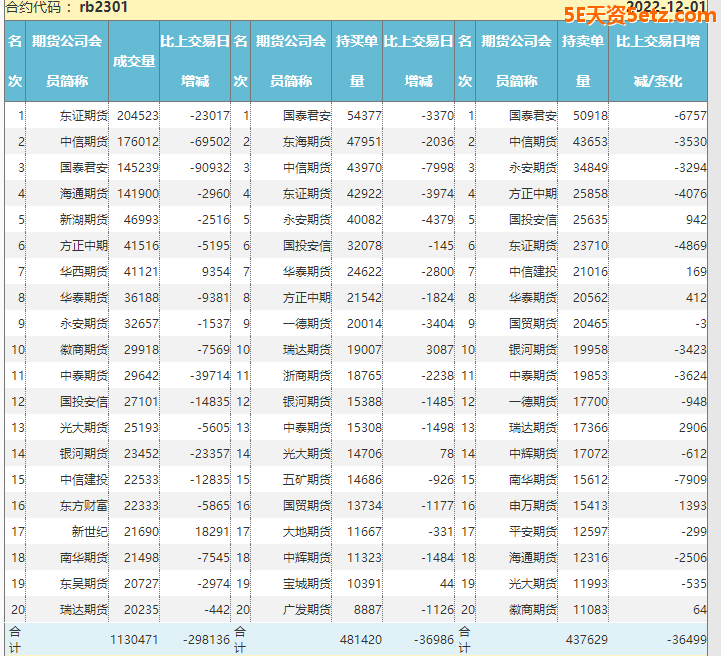Select 徽商期货 in volume ranking row 10
721x656 pixels.
point(84,350)
